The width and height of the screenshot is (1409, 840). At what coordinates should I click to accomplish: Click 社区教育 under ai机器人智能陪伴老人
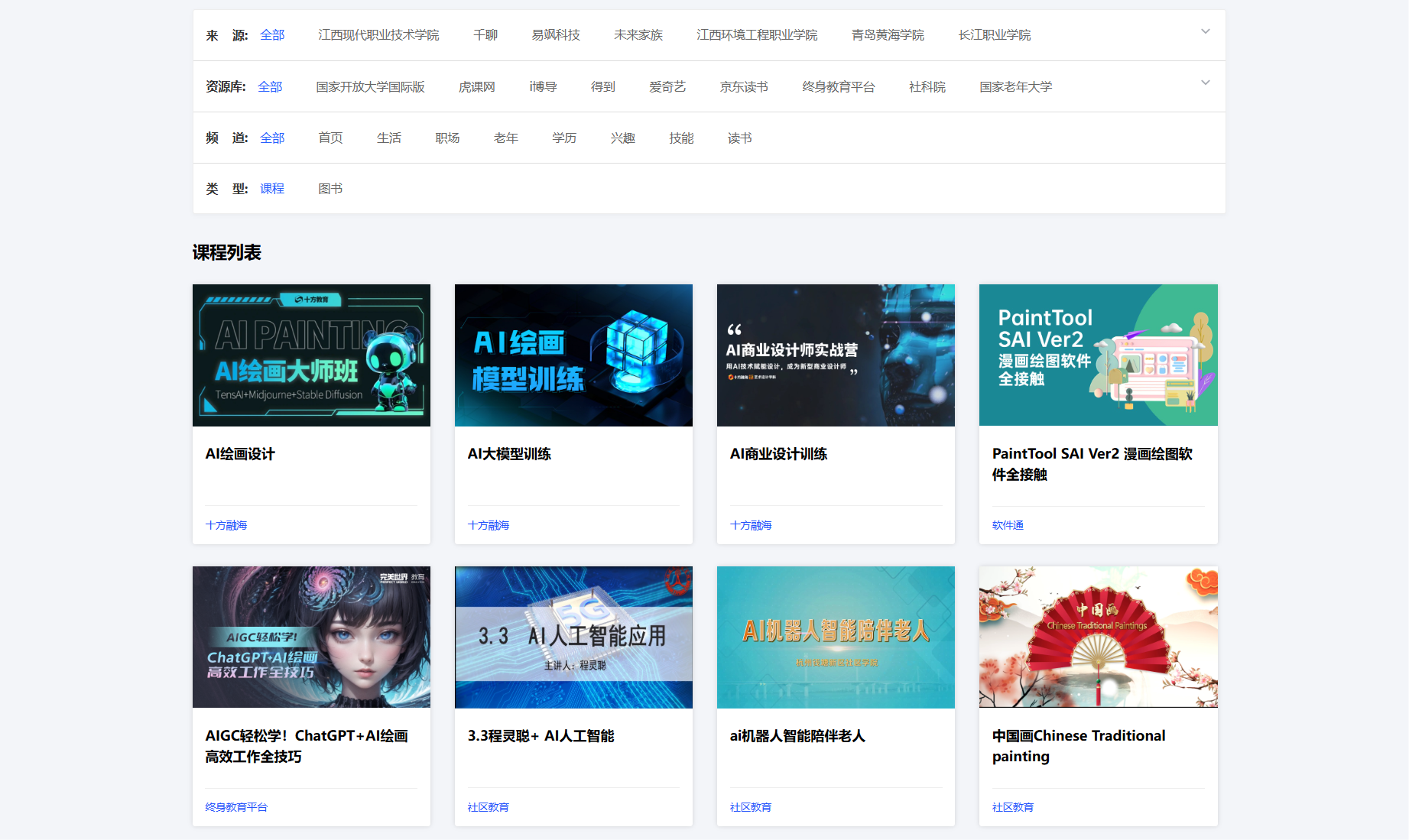(751, 806)
